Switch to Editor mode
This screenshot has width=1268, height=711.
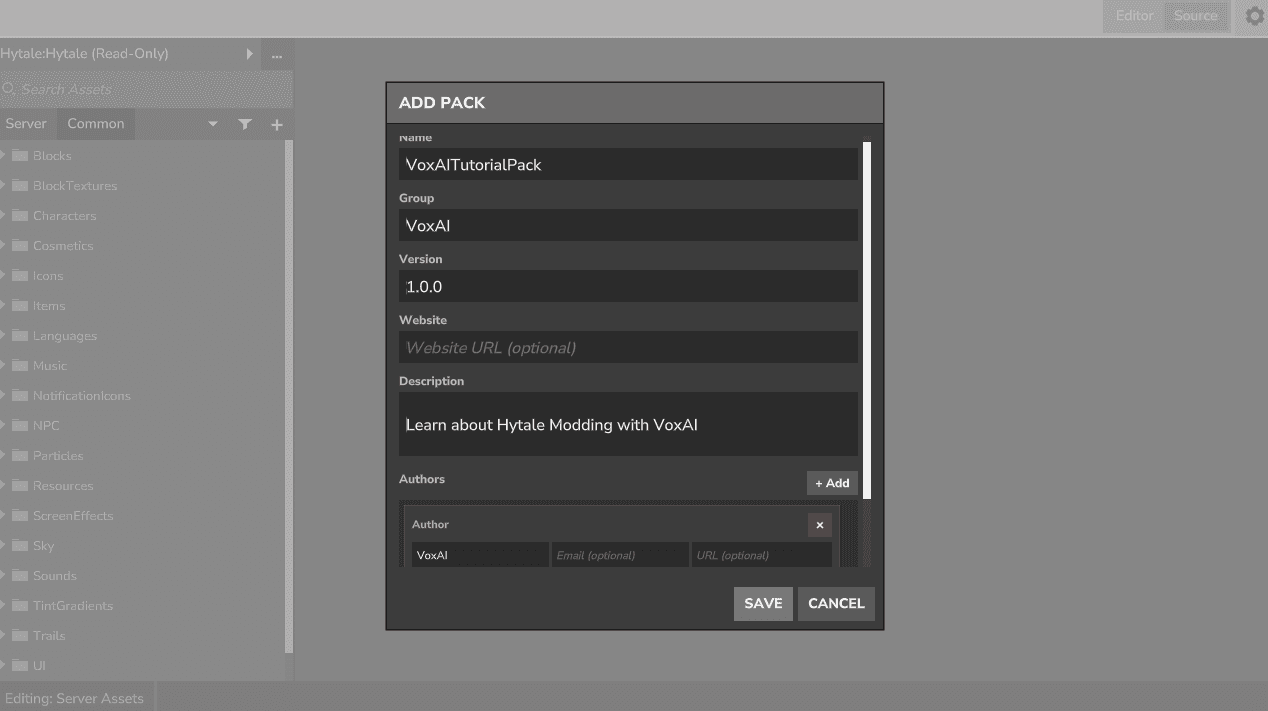[1134, 16]
